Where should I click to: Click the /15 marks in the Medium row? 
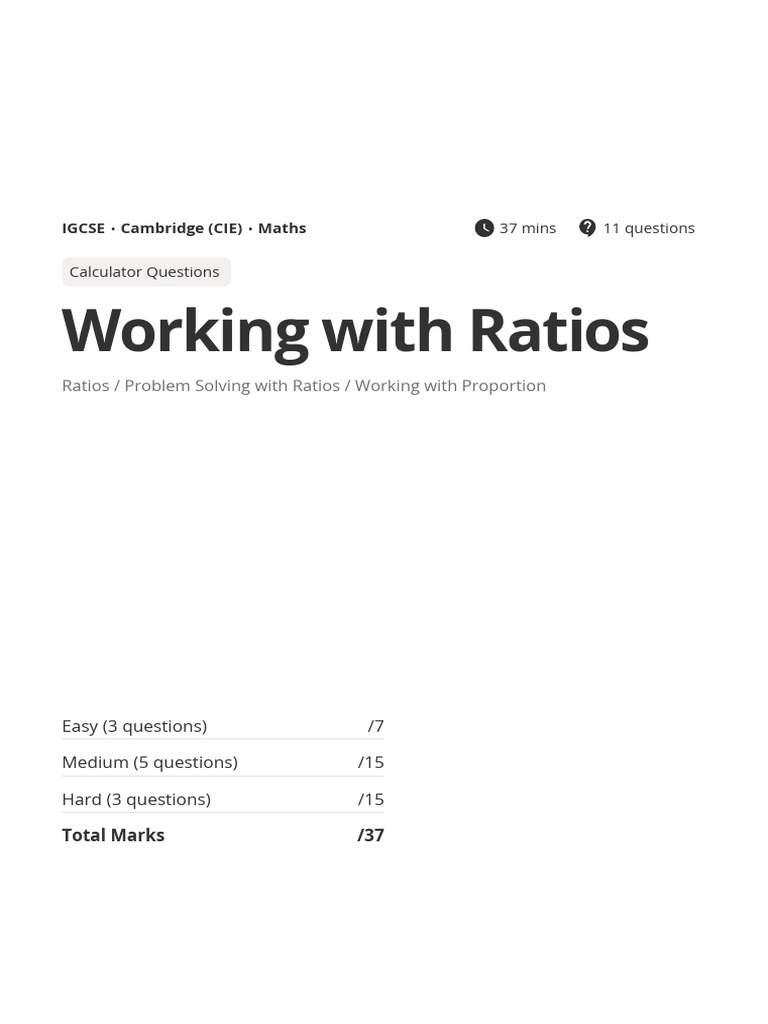pos(370,762)
